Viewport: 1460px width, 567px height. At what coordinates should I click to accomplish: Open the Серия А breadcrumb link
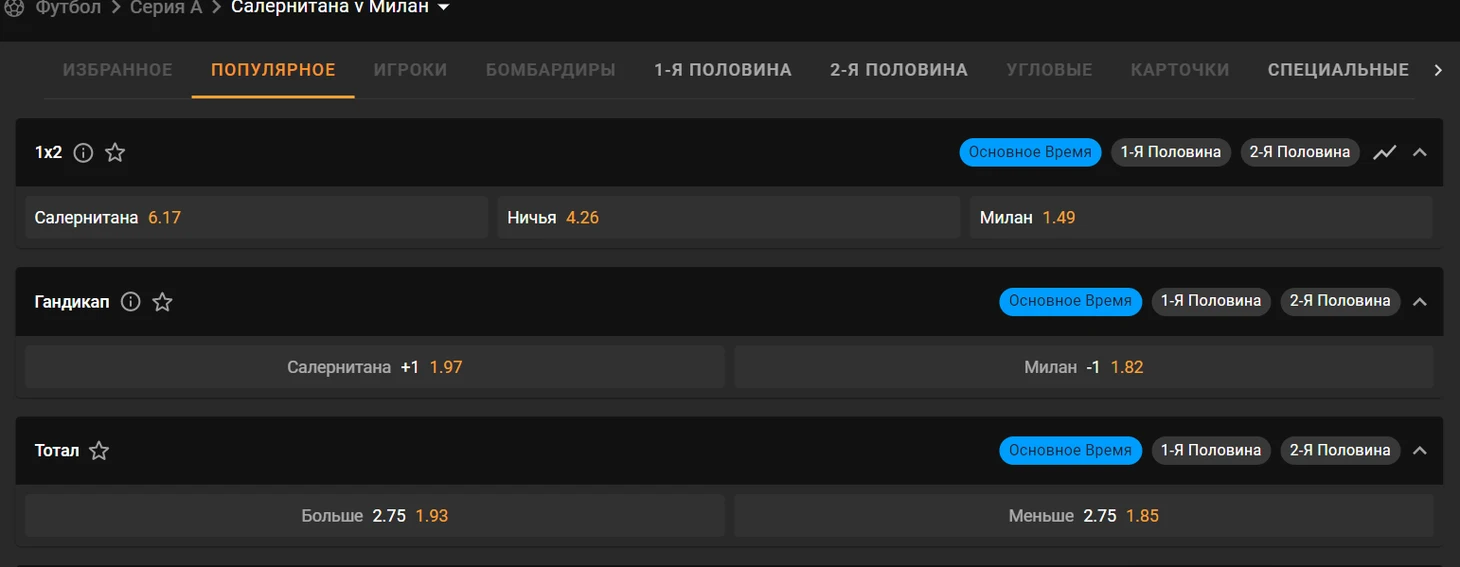click(x=166, y=8)
